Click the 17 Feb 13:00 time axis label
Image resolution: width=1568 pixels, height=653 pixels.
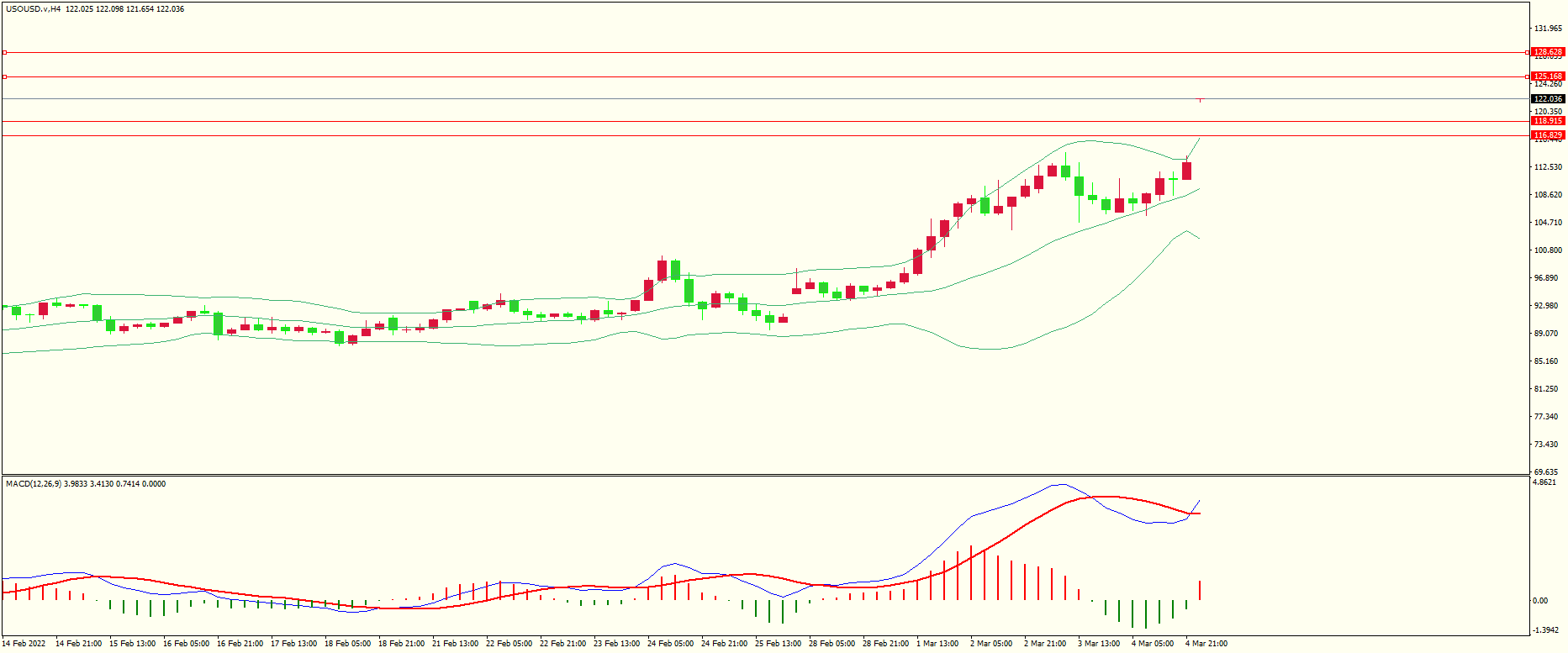click(293, 644)
